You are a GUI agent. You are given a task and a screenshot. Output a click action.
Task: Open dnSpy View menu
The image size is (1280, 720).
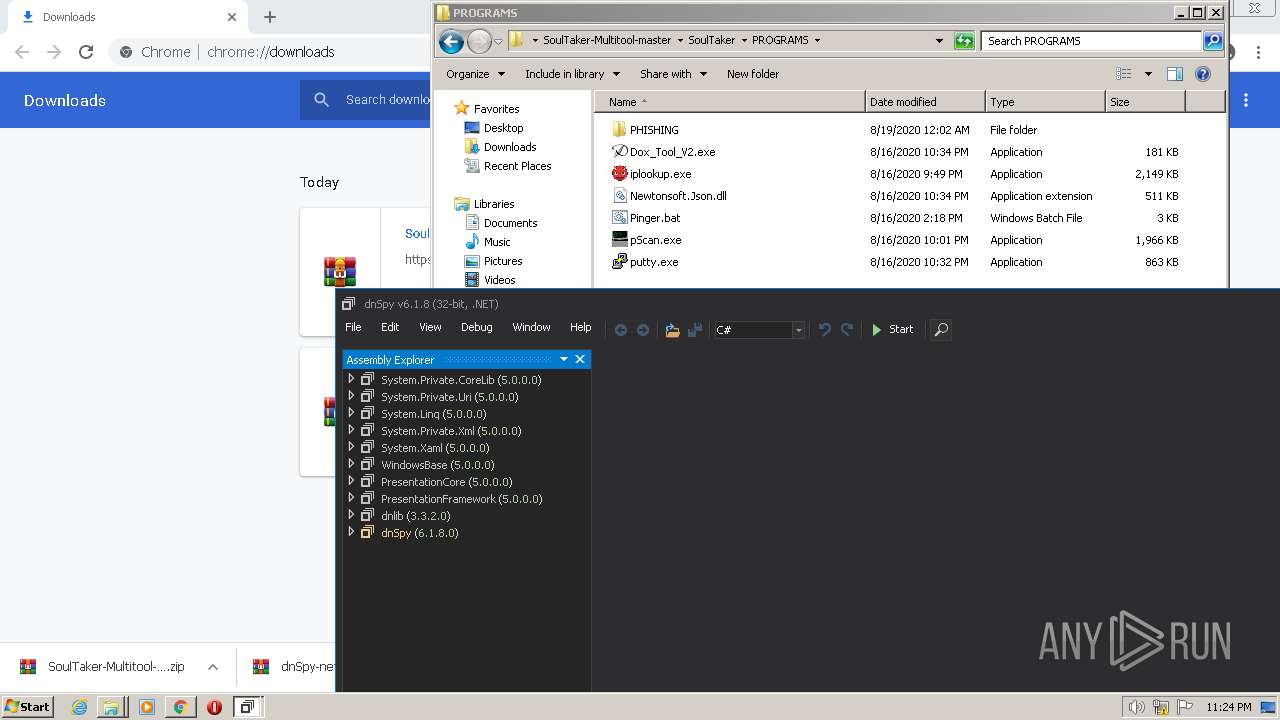pyautogui.click(x=430, y=327)
